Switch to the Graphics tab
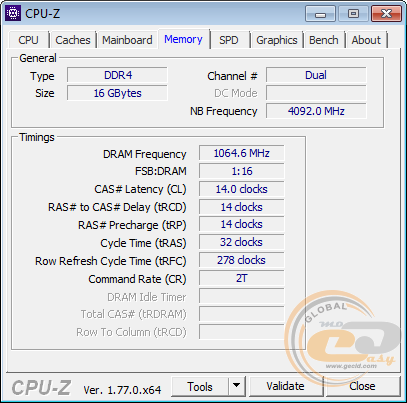 coord(277,40)
